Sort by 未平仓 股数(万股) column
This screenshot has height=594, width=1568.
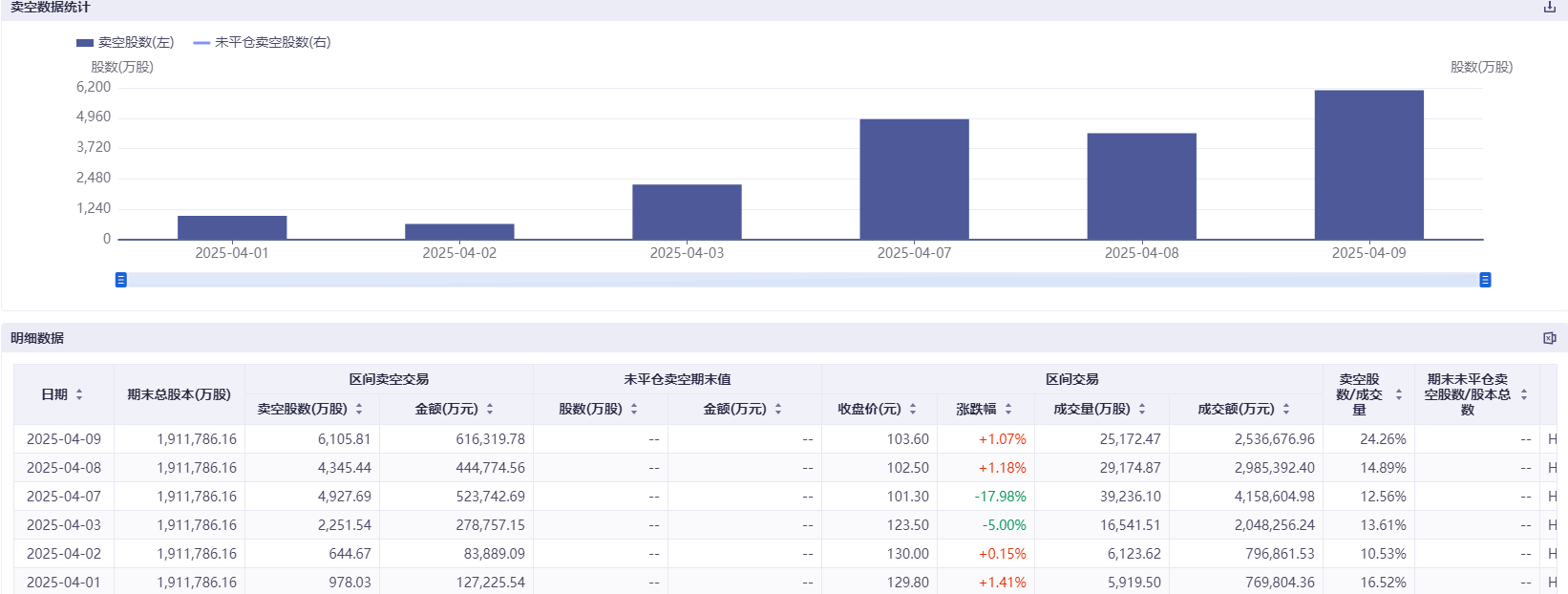click(634, 409)
